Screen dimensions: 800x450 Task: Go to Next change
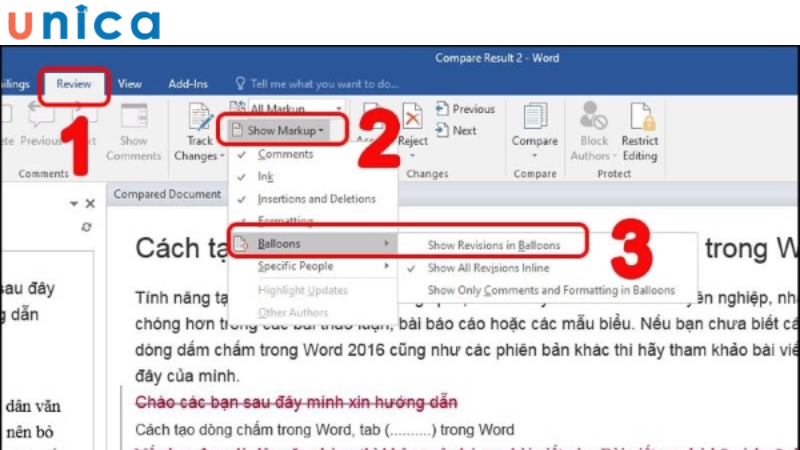tap(457, 131)
